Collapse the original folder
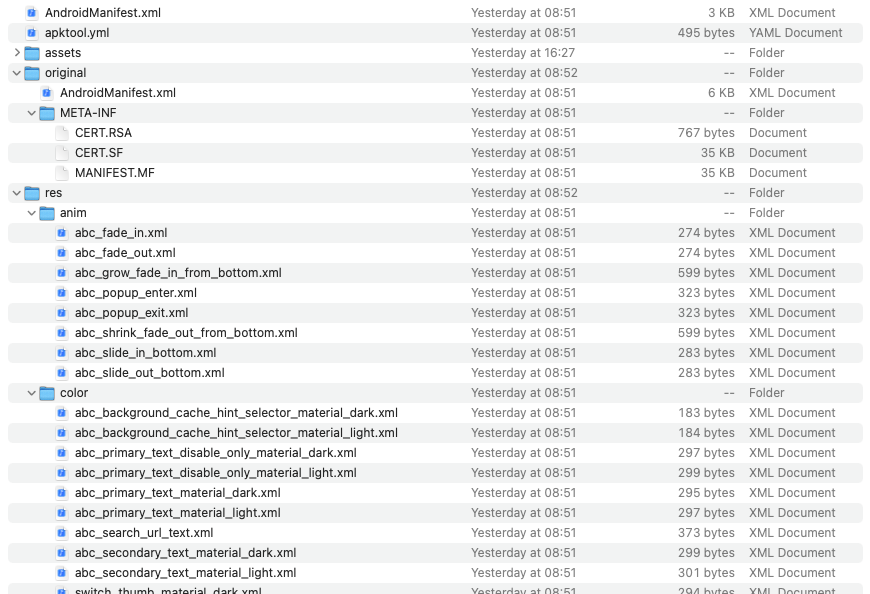870x594 pixels. (x=17, y=73)
